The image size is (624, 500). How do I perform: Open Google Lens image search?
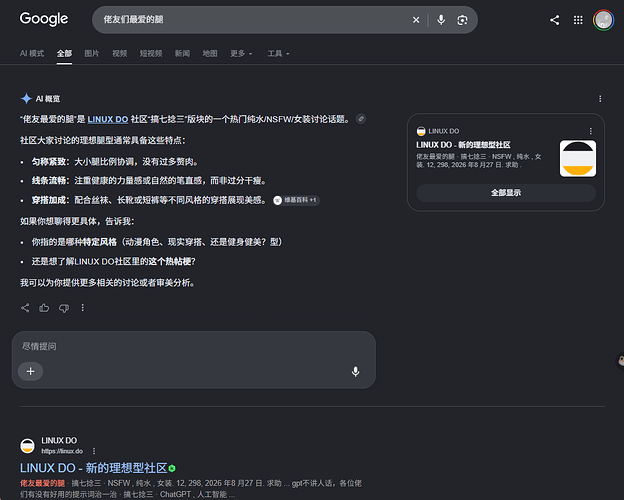pyautogui.click(x=462, y=20)
